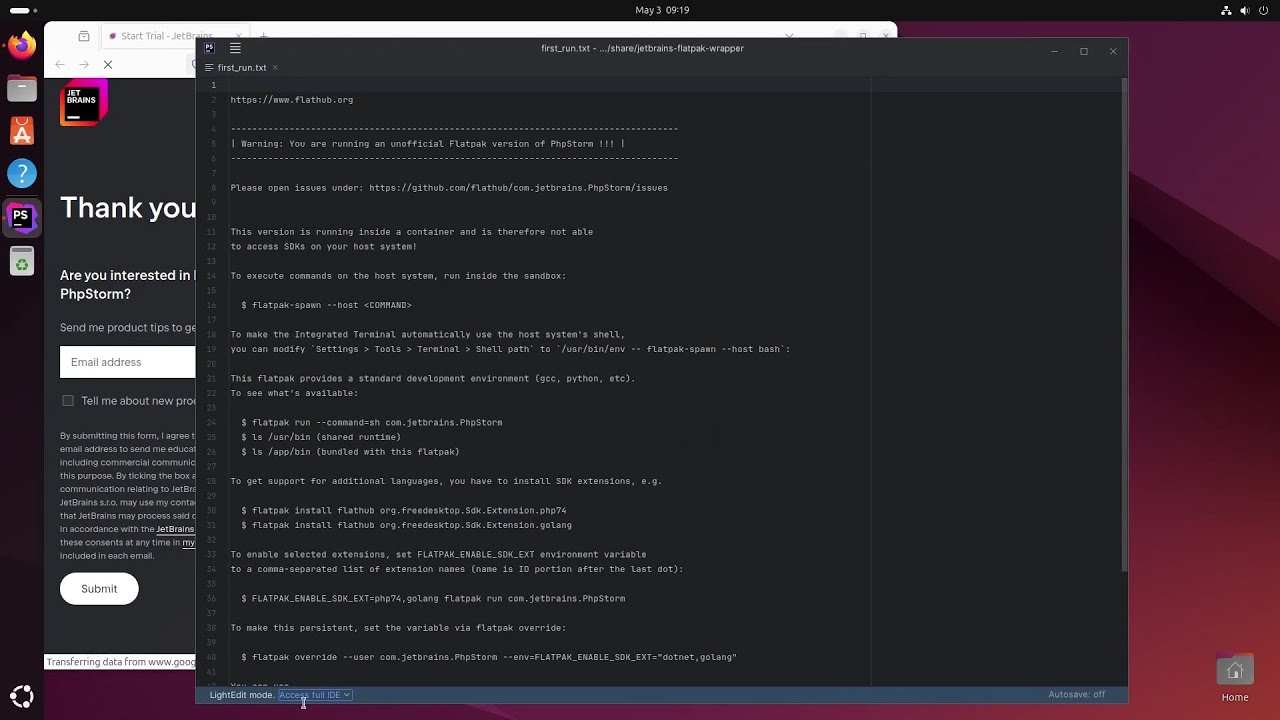The height and width of the screenshot is (720, 1280).
Task: Open the Access full IDE dropdown
Action: 315,695
